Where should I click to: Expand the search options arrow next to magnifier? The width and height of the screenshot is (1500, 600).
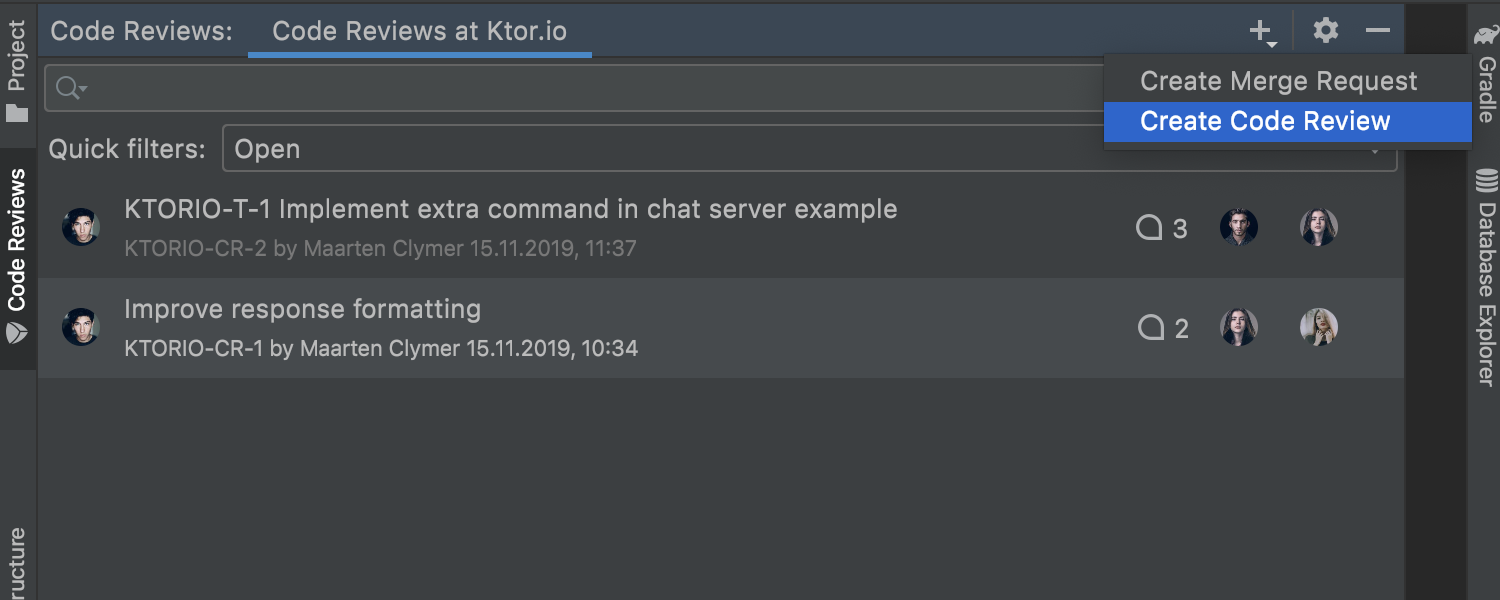[x=84, y=89]
